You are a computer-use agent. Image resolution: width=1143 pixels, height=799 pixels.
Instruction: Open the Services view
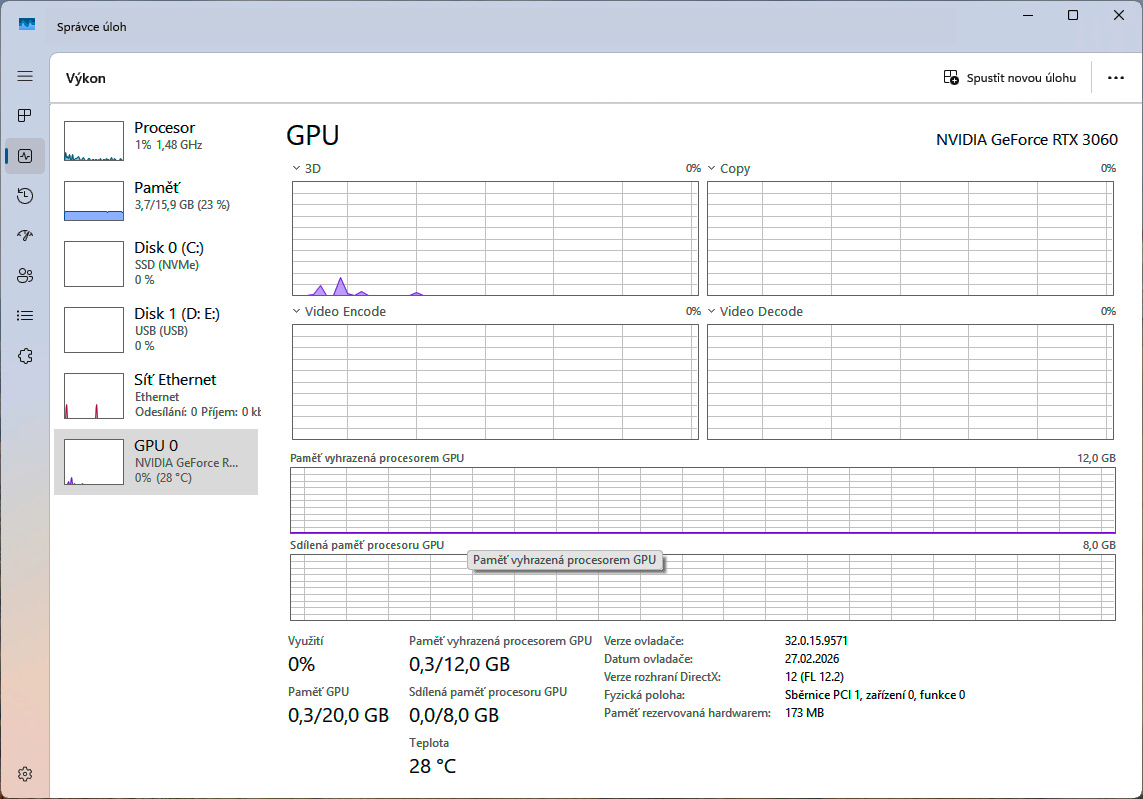[24, 355]
